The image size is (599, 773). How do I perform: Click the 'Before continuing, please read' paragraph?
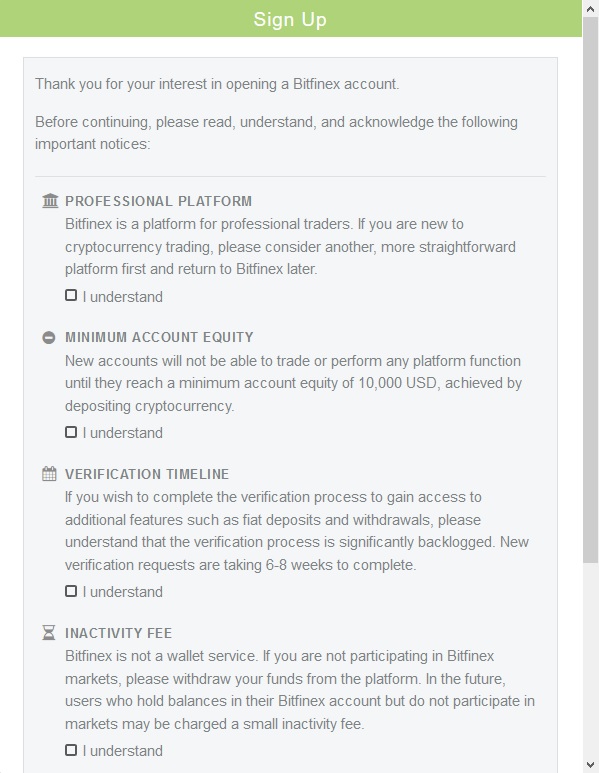(x=276, y=133)
